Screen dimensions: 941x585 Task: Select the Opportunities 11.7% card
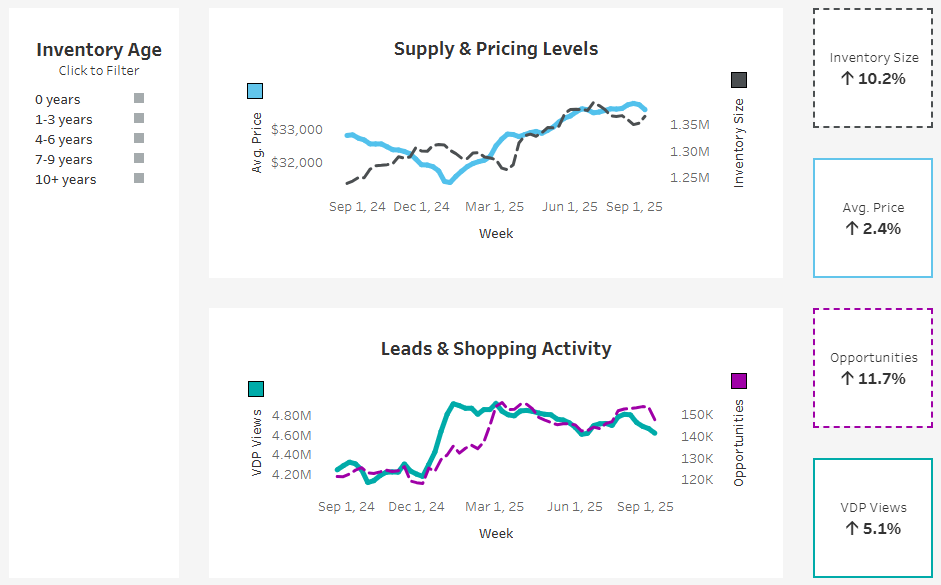pyautogui.click(x=873, y=368)
